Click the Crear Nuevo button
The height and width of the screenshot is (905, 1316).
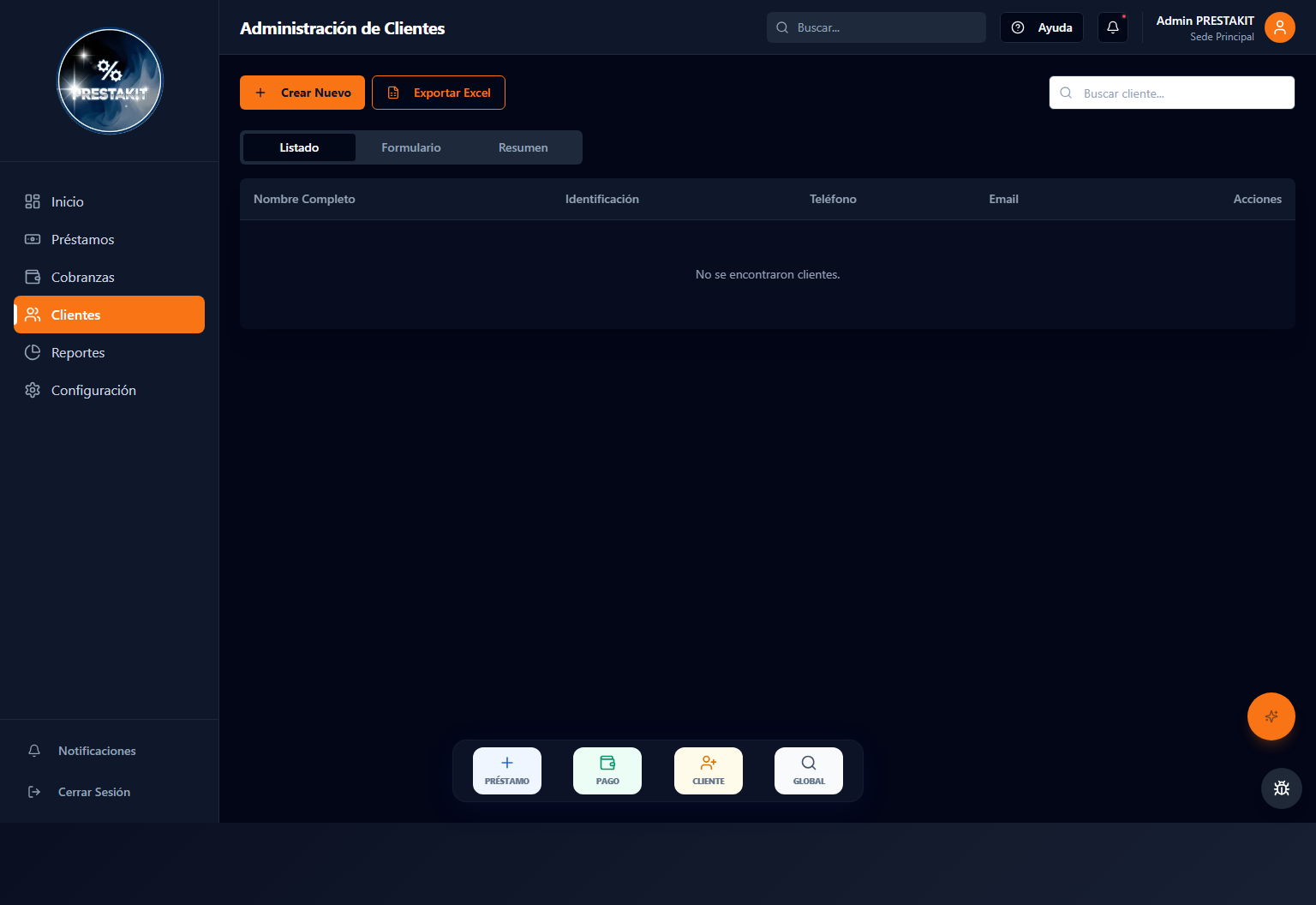(x=302, y=93)
